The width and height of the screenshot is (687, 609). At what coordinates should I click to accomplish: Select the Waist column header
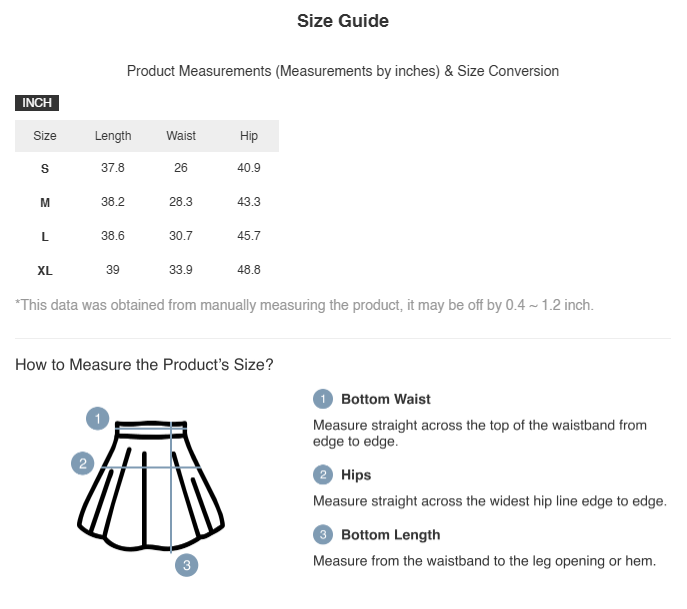pos(181,136)
